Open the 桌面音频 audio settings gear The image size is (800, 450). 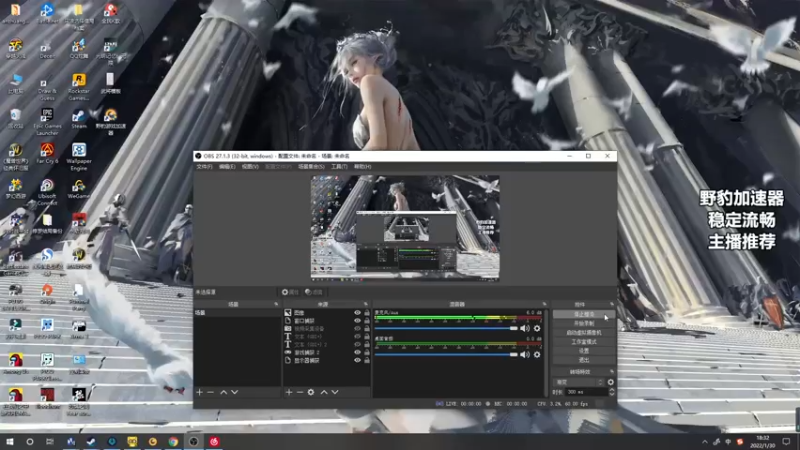tap(537, 355)
